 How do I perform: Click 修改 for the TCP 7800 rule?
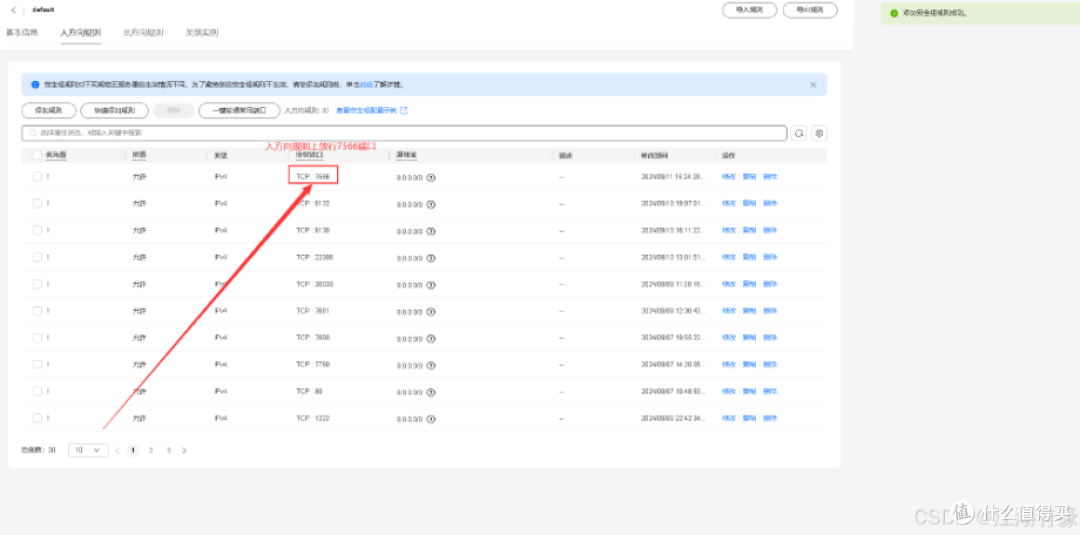pyautogui.click(x=729, y=337)
